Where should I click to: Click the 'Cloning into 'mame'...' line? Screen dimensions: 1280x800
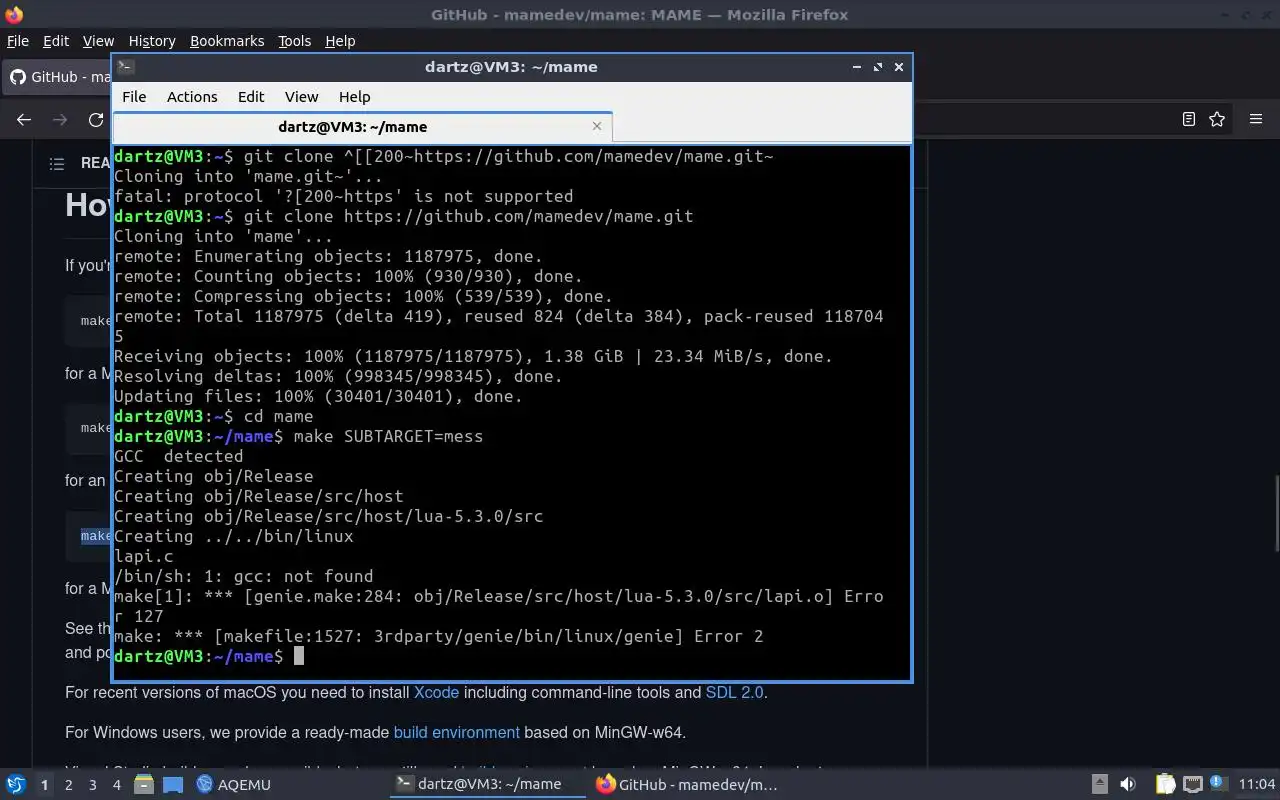pos(223,236)
